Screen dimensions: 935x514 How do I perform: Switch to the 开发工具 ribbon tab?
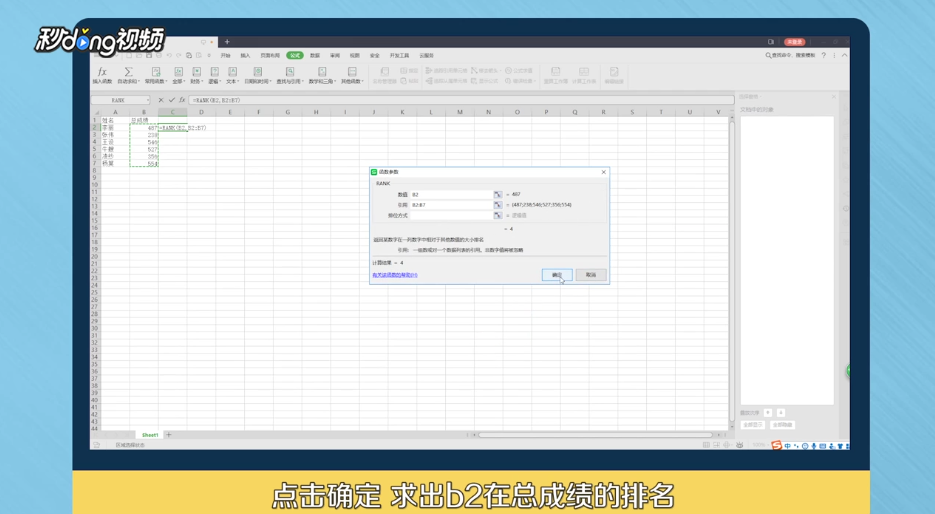400,55
